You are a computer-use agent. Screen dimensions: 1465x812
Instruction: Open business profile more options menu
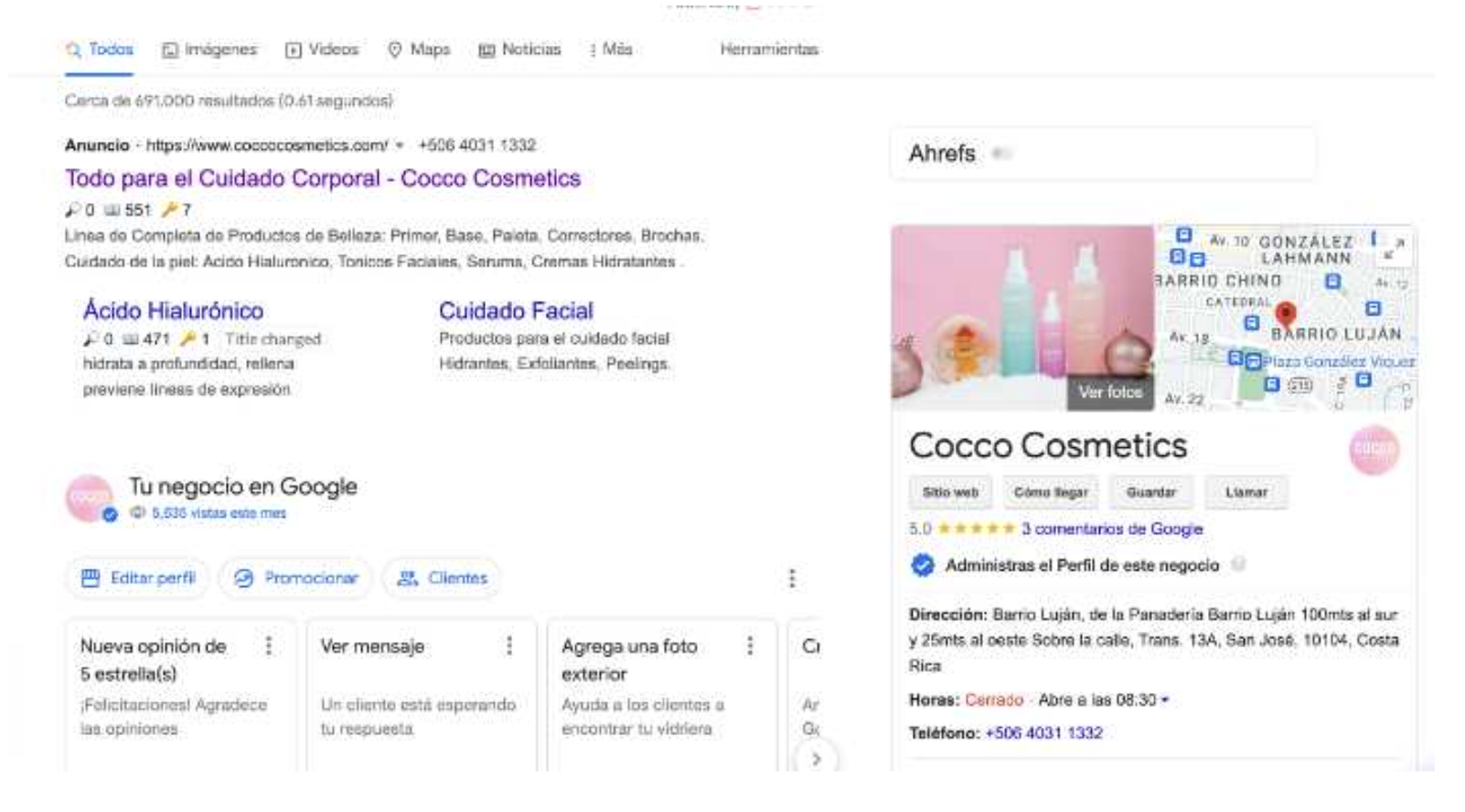click(x=792, y=578)
